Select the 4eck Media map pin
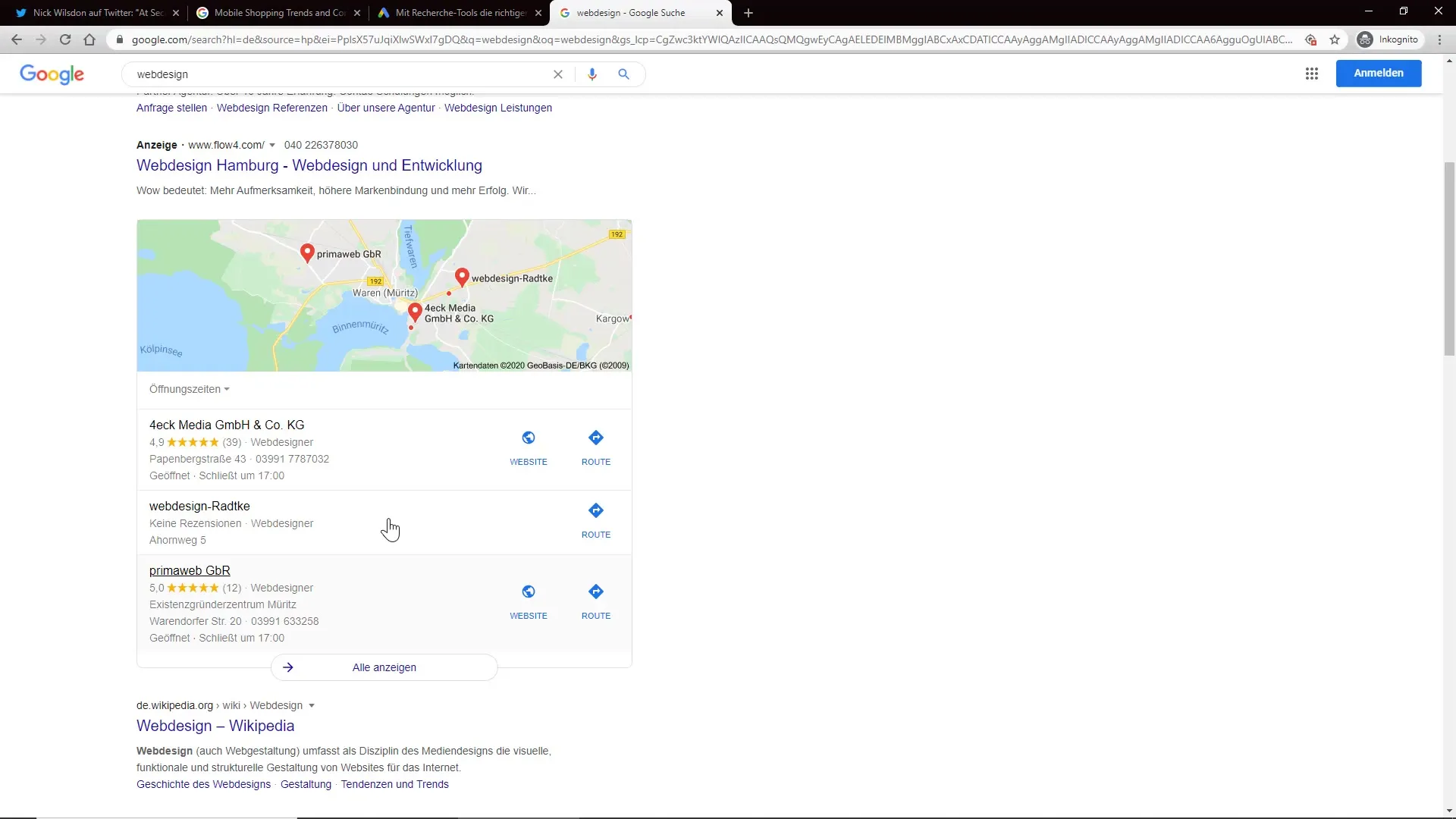This screenshot has width=1456, height=819. click(415, 312)
